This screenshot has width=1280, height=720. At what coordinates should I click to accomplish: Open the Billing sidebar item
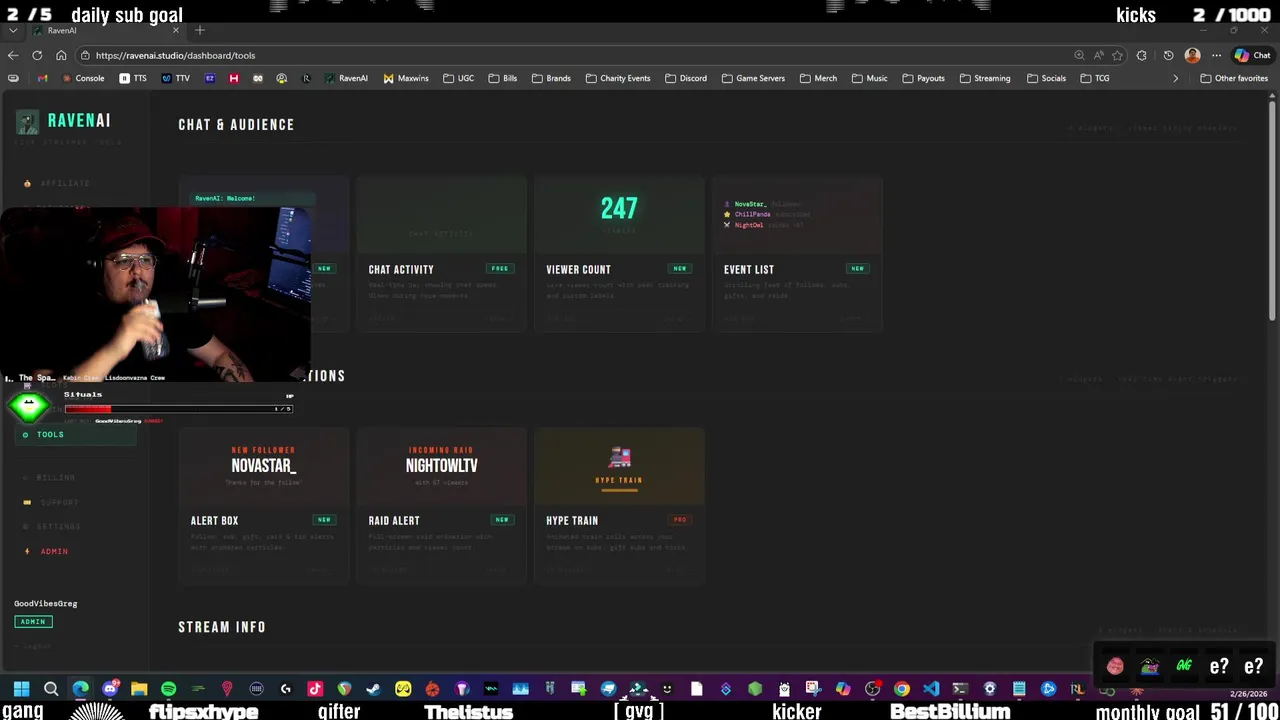point(50,477)
